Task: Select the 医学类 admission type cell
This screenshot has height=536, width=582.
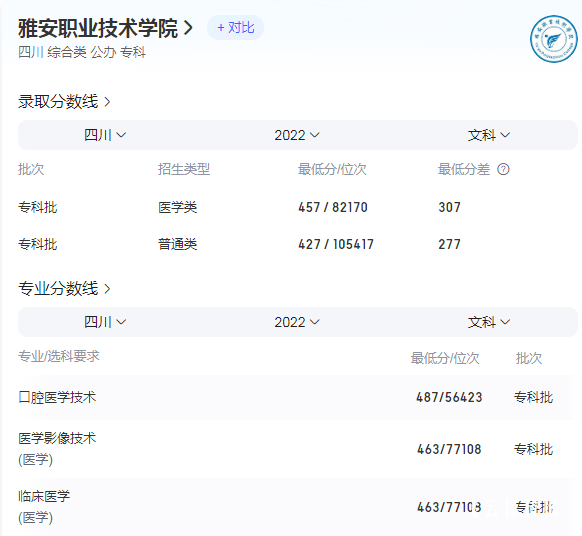Action: coord(177,207)
